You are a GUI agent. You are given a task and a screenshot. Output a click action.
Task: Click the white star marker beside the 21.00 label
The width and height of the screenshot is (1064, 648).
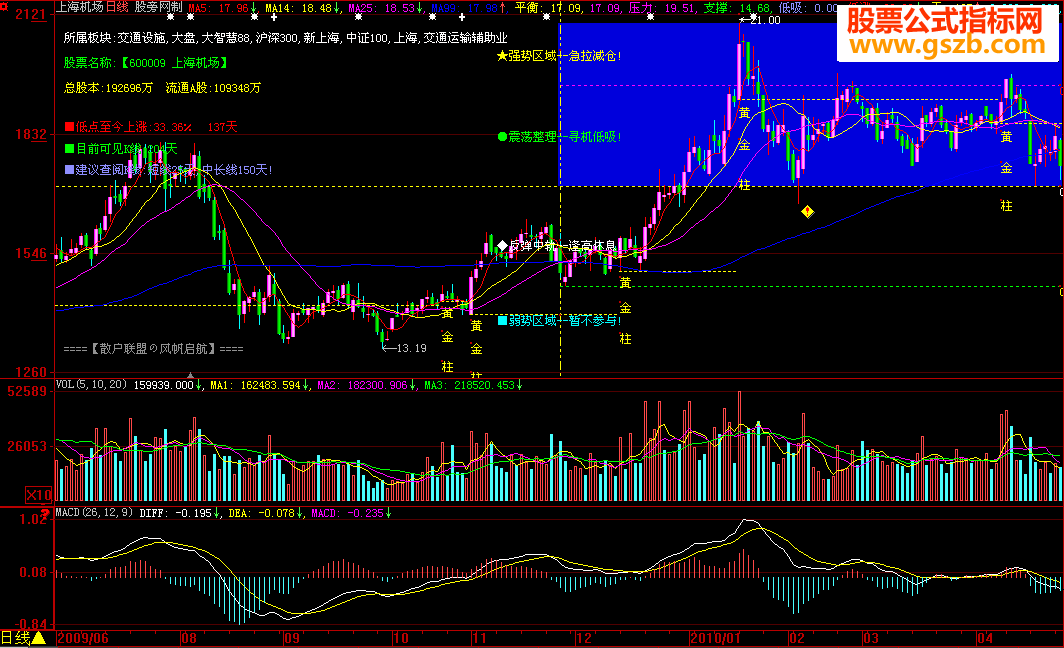[x=753, y=16]
